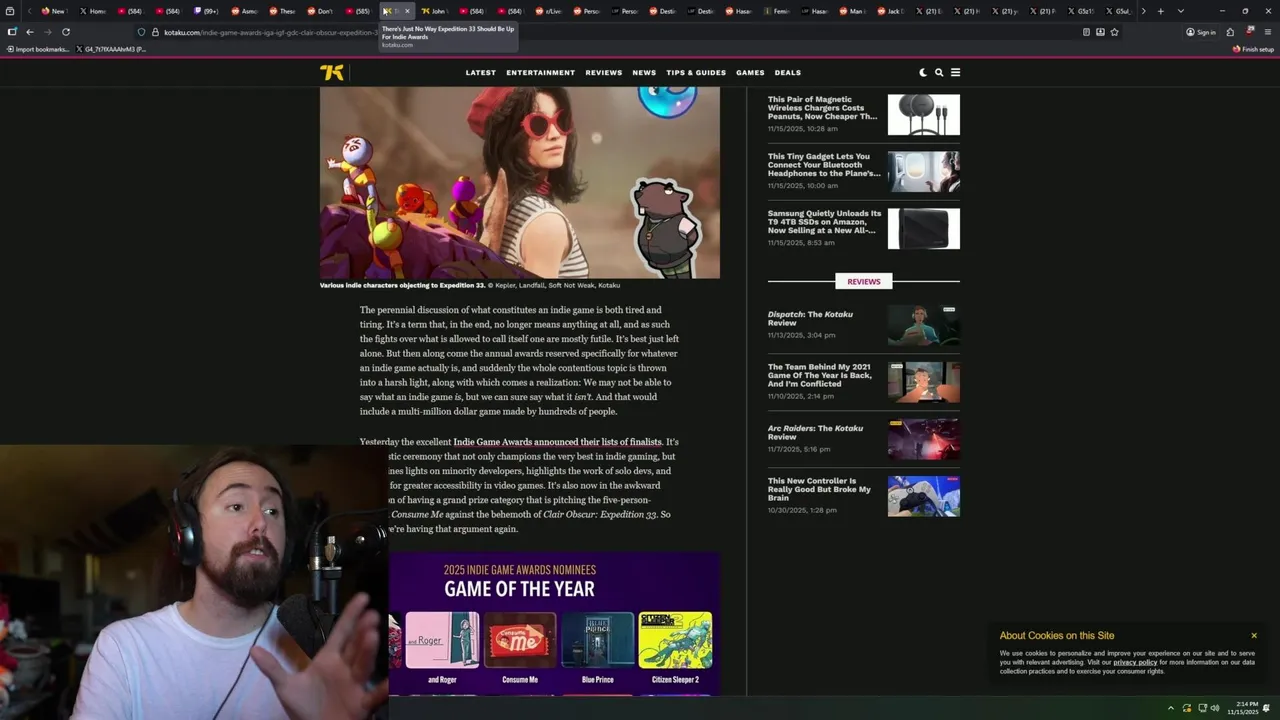Open the Kotaku hamburger menu
Viewport: 1280px width, 720px height.
[x=955, y=72]
